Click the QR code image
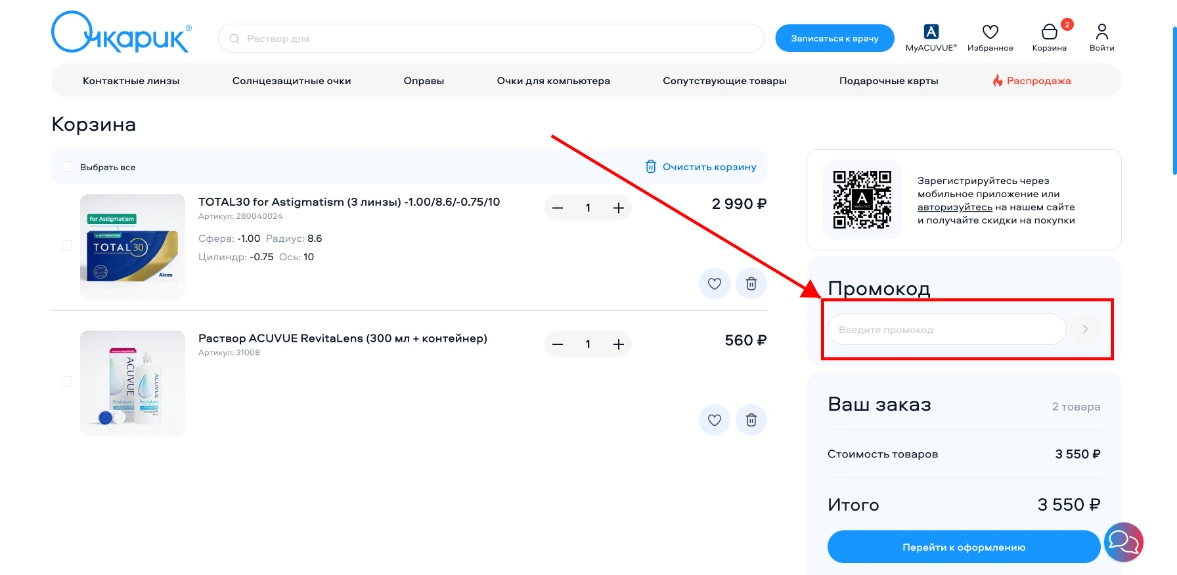 [862, 200]
